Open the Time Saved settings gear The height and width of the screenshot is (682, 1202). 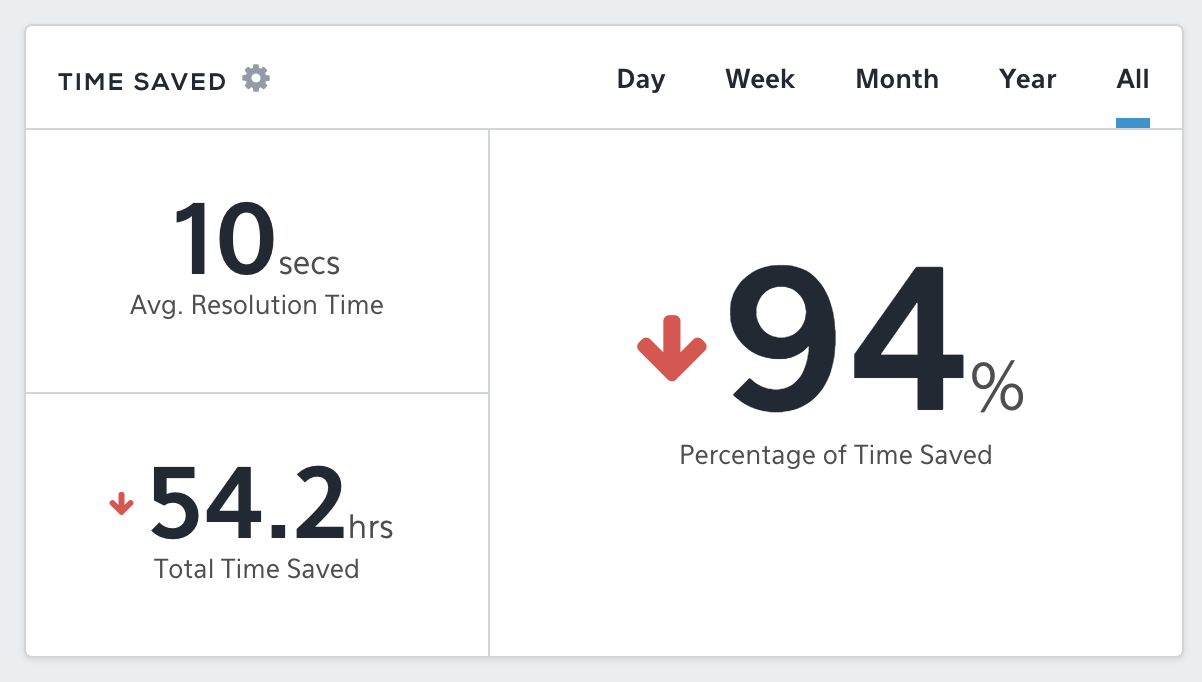[x=256, y=78]
